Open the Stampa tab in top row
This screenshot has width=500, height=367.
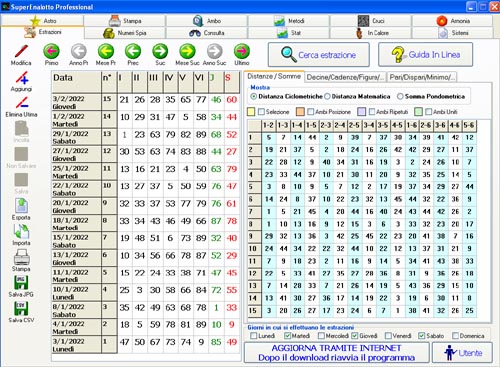(x=125, y=21)
